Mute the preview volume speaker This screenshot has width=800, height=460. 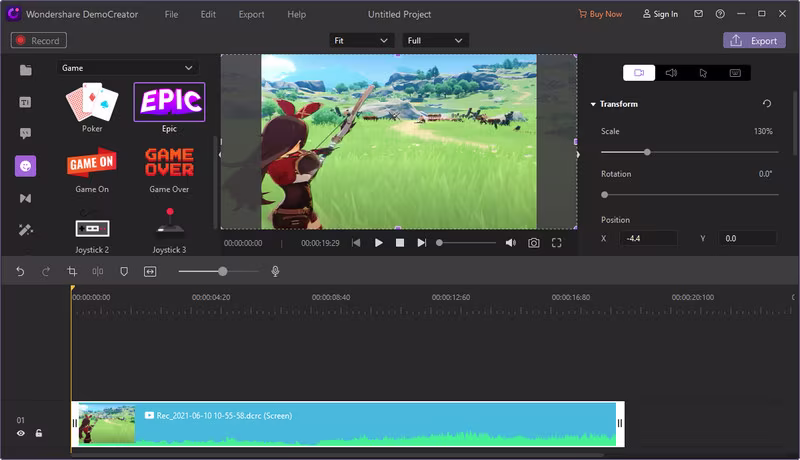(510, 243)
